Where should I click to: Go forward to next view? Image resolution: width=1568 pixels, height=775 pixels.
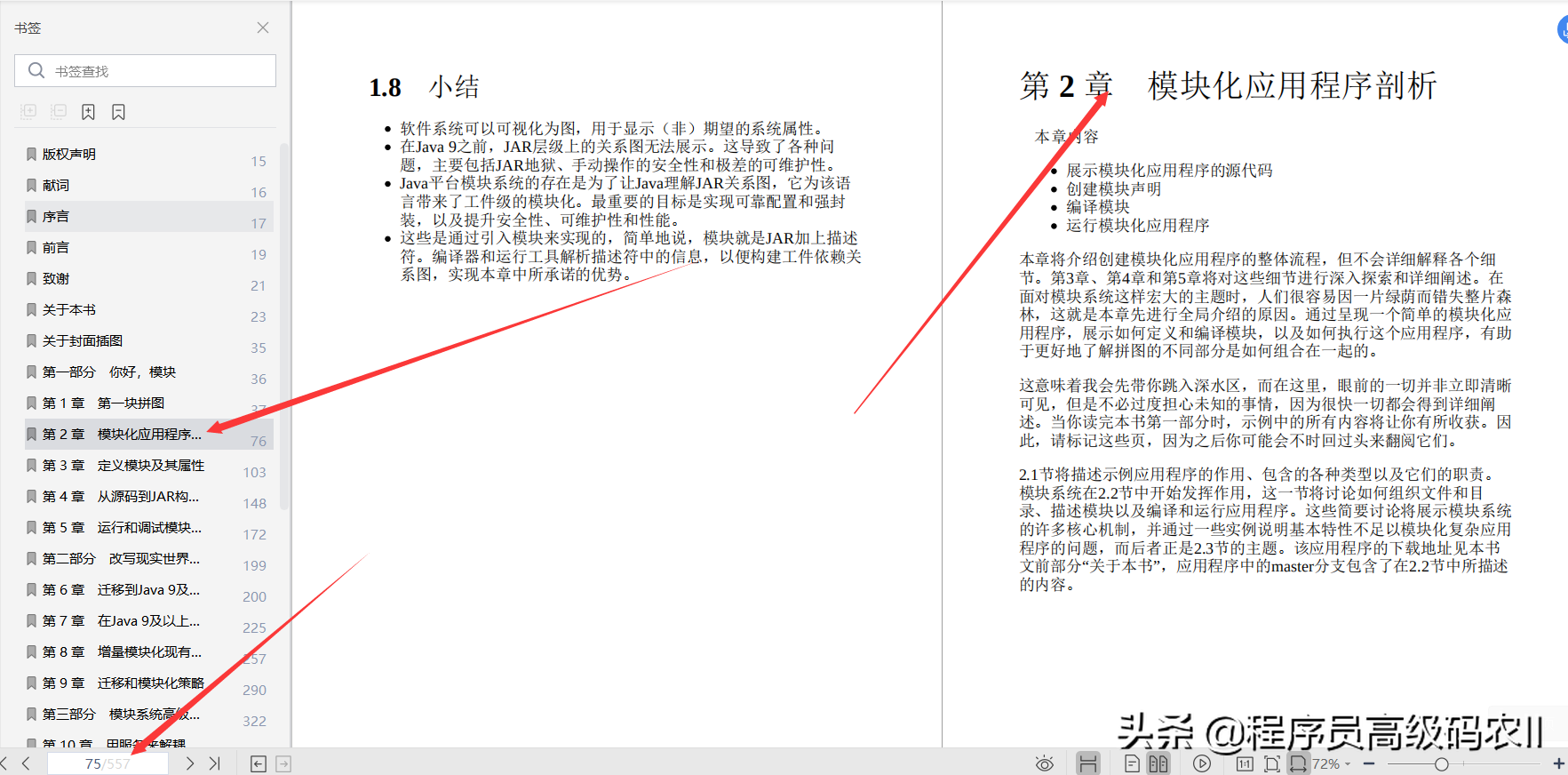(283, 763)
